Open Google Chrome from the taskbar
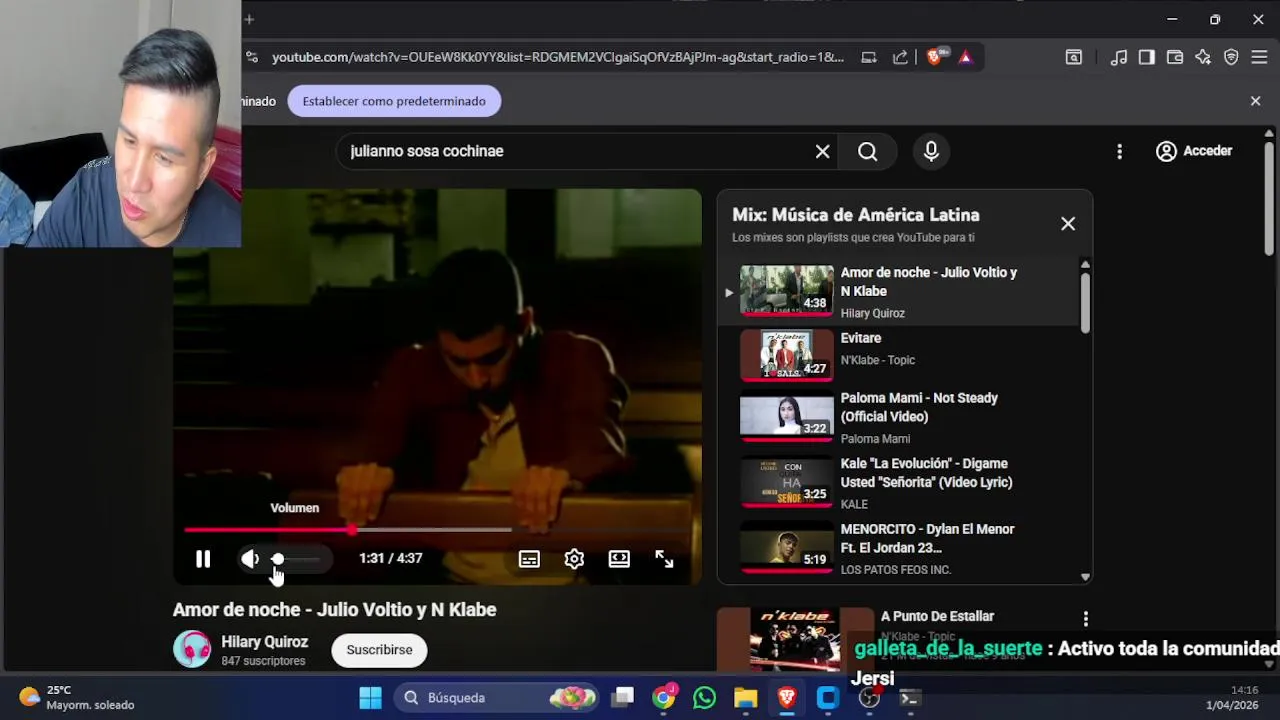The width and height of the screenshot is (1280, 720). [x=664, y=698]
